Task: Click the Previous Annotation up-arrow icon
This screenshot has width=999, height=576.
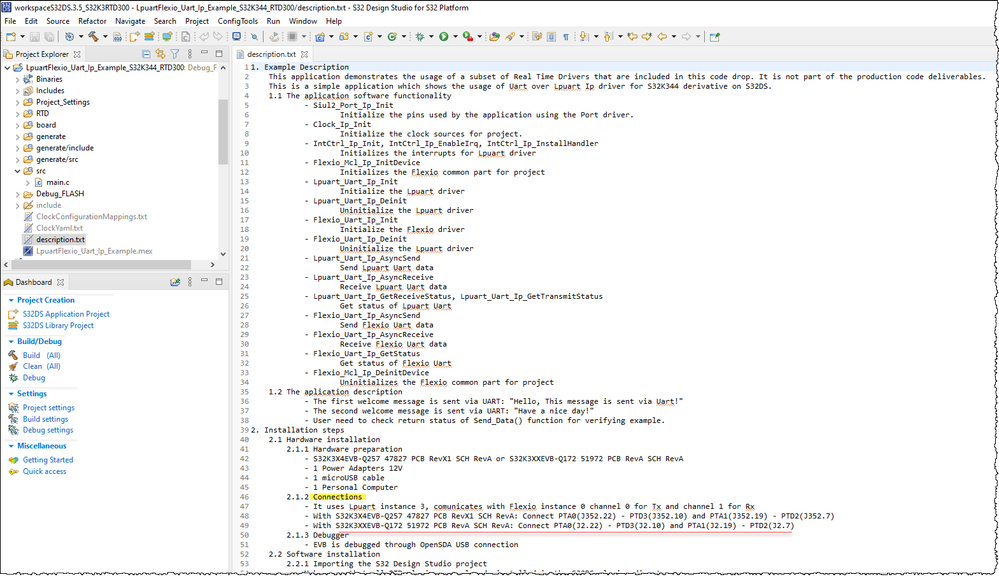Action: pos(608,37)
